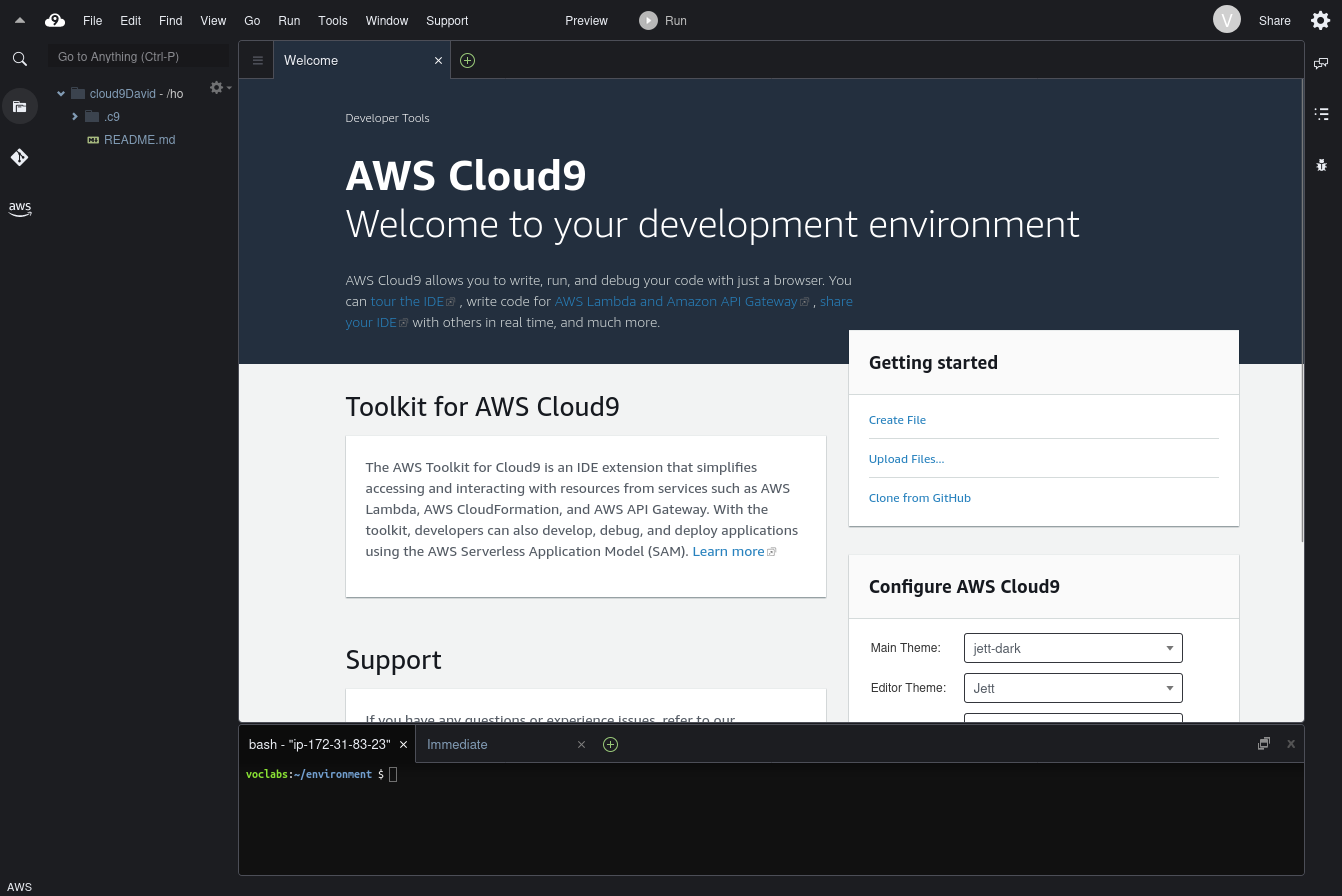This screenshot has width=1342, height=896.
Task: Open the Run menu
Action: 289,20
